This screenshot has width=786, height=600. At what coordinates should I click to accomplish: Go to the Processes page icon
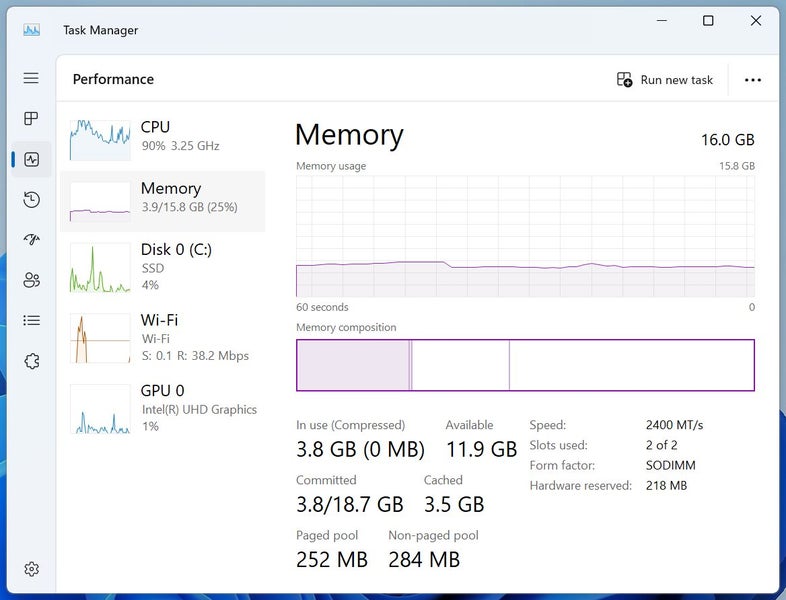(x=31, y=119)
